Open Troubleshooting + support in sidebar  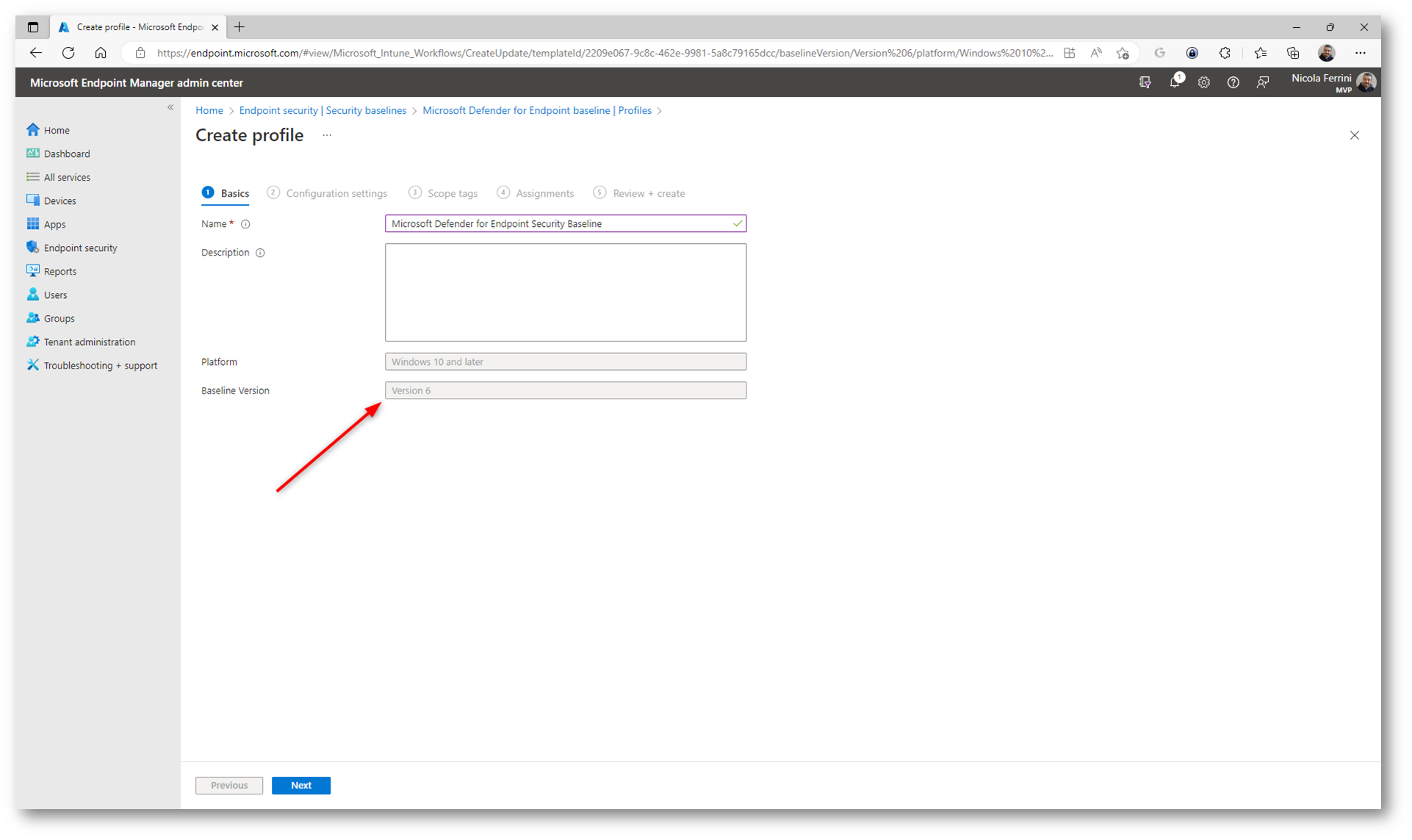92,365
